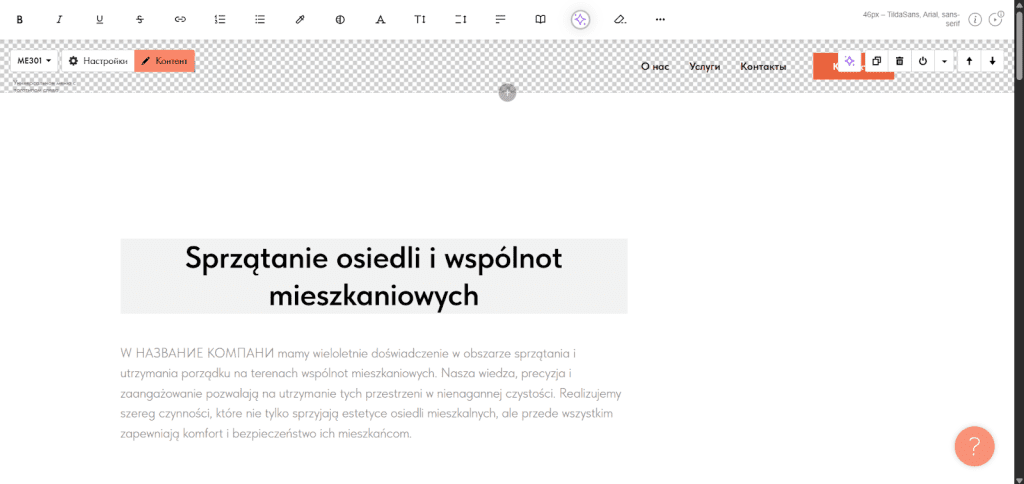Open more formatting options (three dots)
Image resolution: width=1024 pixels, height=484 pixels.
point(660,20)
